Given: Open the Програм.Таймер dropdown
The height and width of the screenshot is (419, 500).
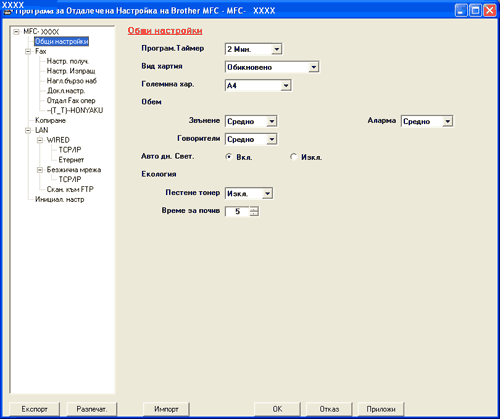Looking at the screenshot, I should (x=276, y=49).
